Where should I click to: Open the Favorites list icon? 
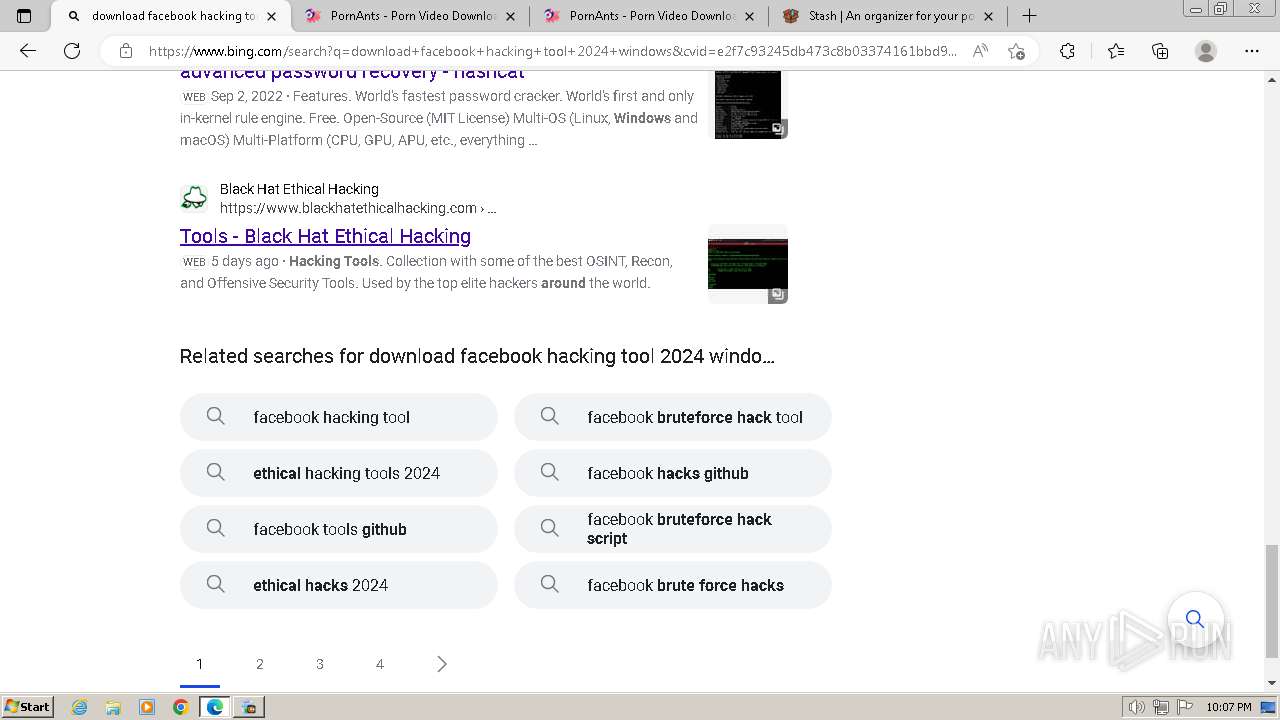pyautogui.click(x=1116, y=51)
